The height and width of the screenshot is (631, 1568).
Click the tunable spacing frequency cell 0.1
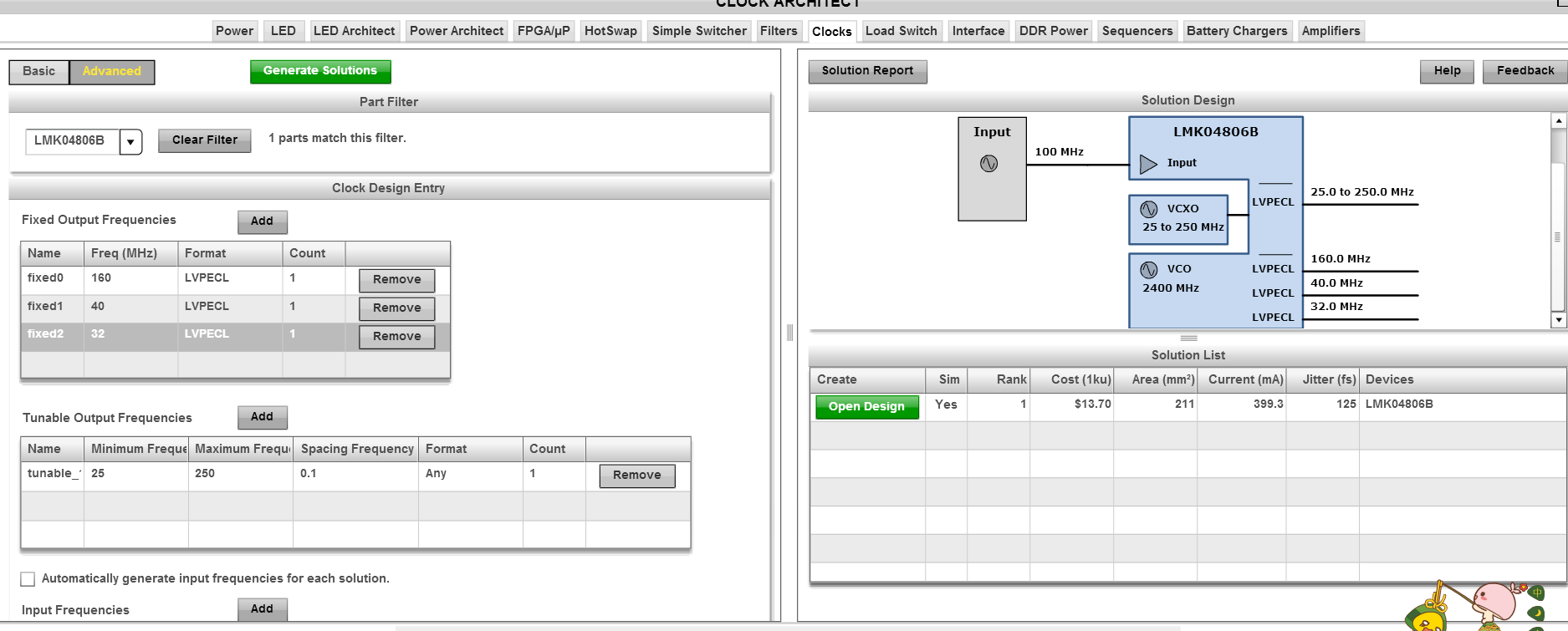click(355, 475)
